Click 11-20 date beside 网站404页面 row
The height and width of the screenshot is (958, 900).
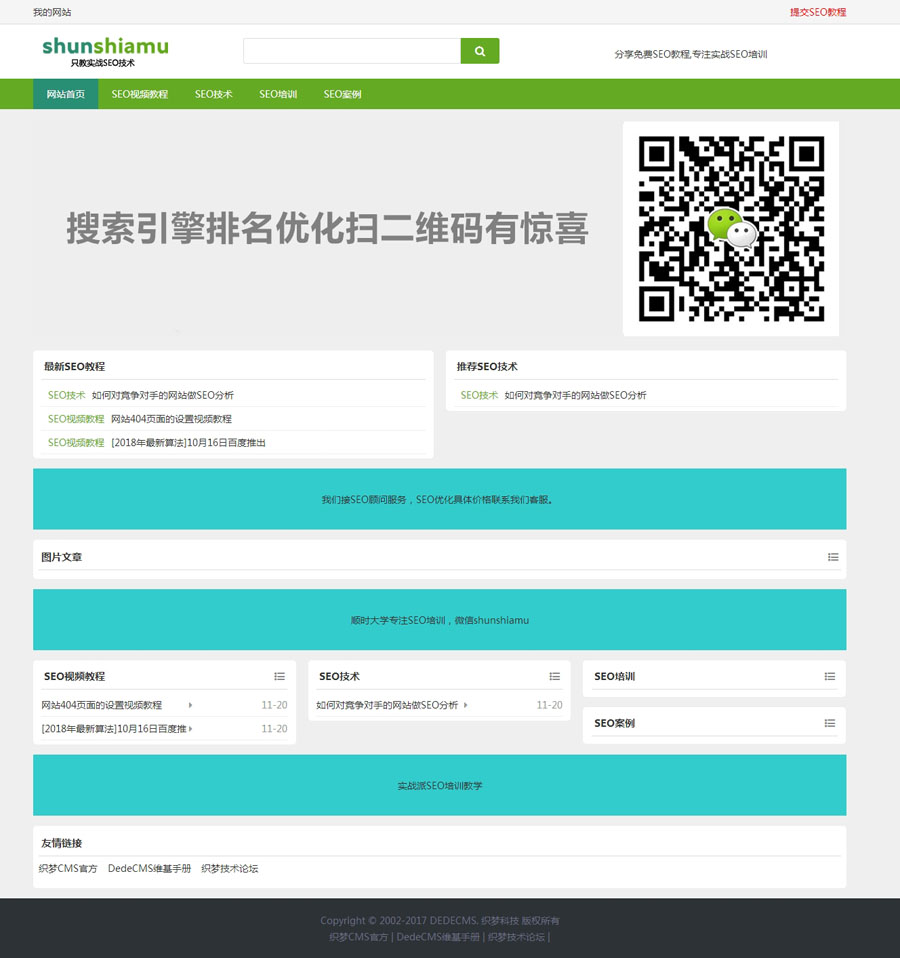274,705
